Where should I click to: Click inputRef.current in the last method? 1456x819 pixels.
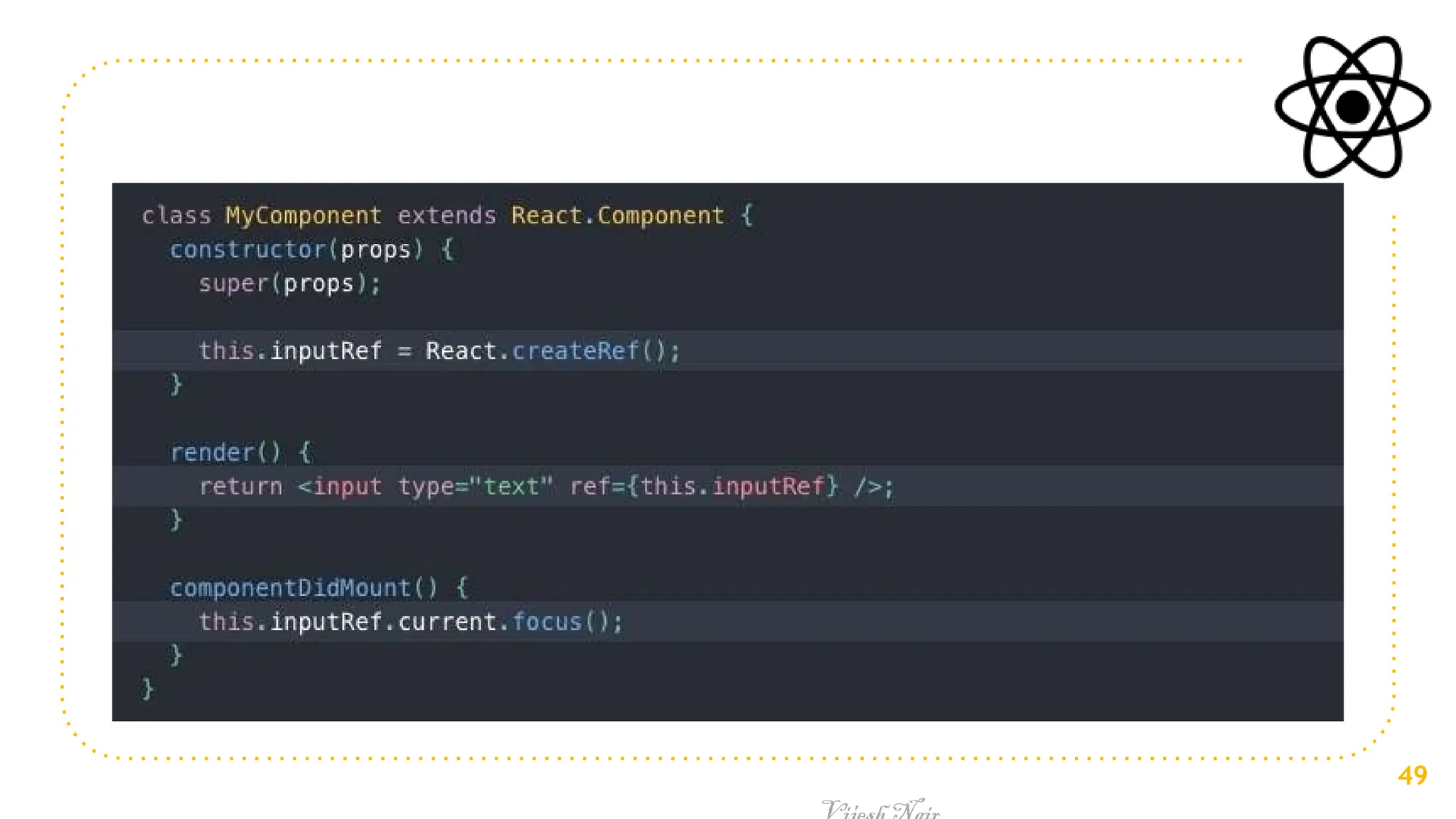(382, 622)
